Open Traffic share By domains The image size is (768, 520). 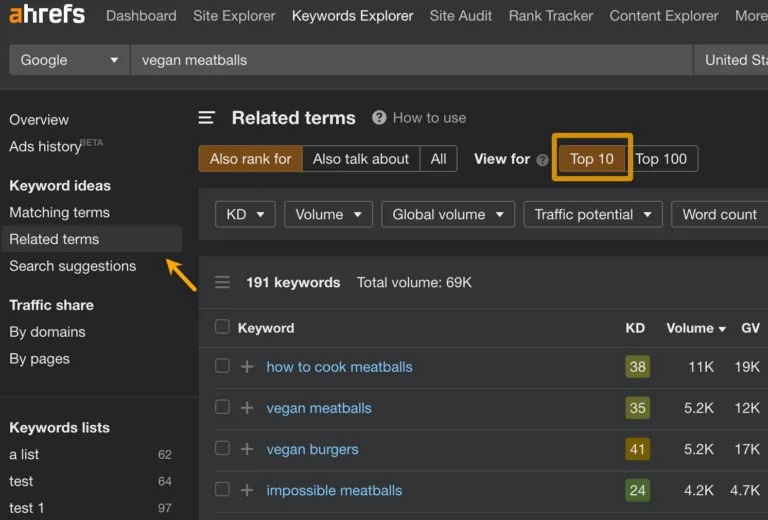pyautogui.click(x=47, y=332)
